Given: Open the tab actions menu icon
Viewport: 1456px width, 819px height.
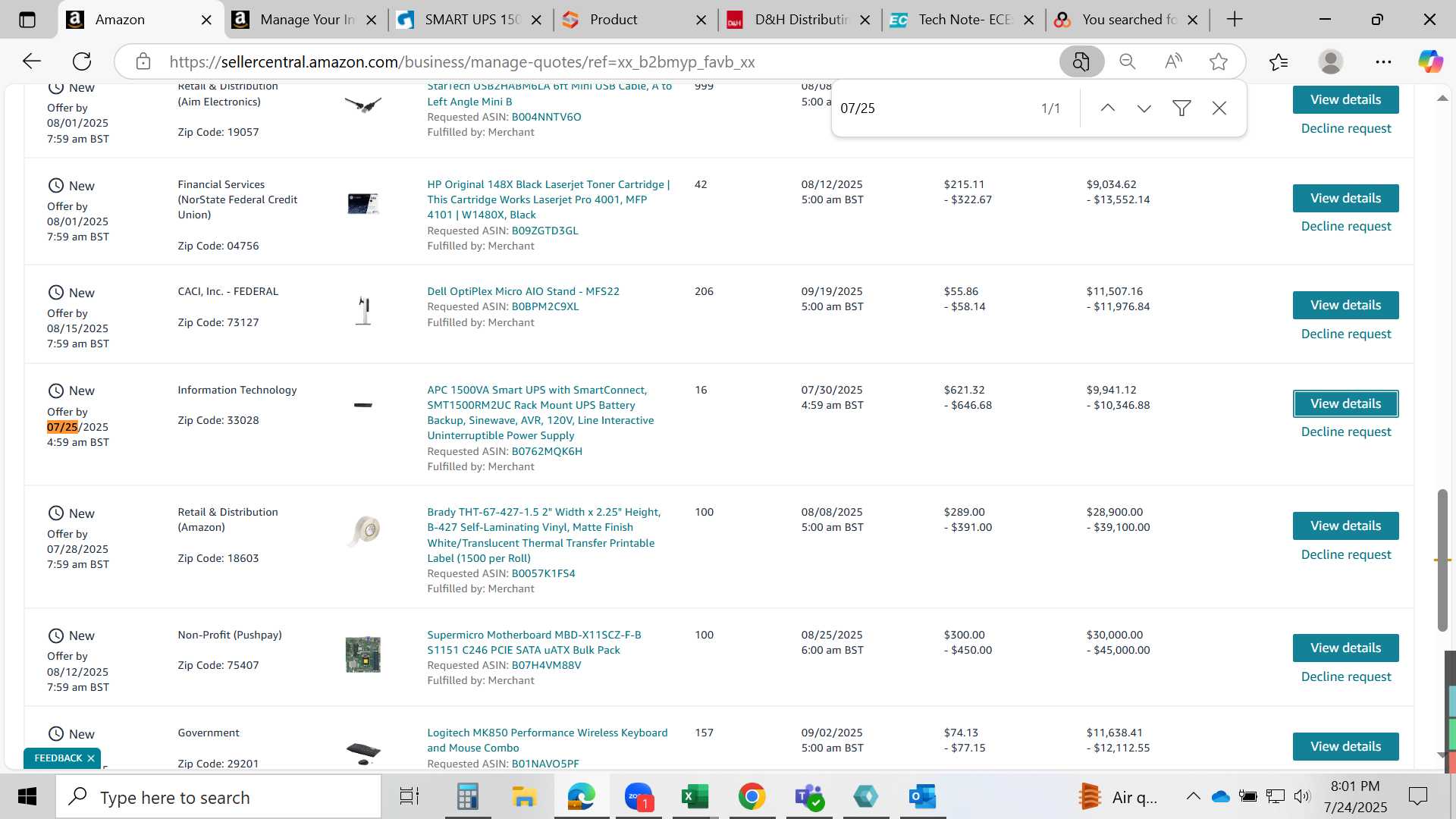Looking at the screenshot, I should 27,20.
